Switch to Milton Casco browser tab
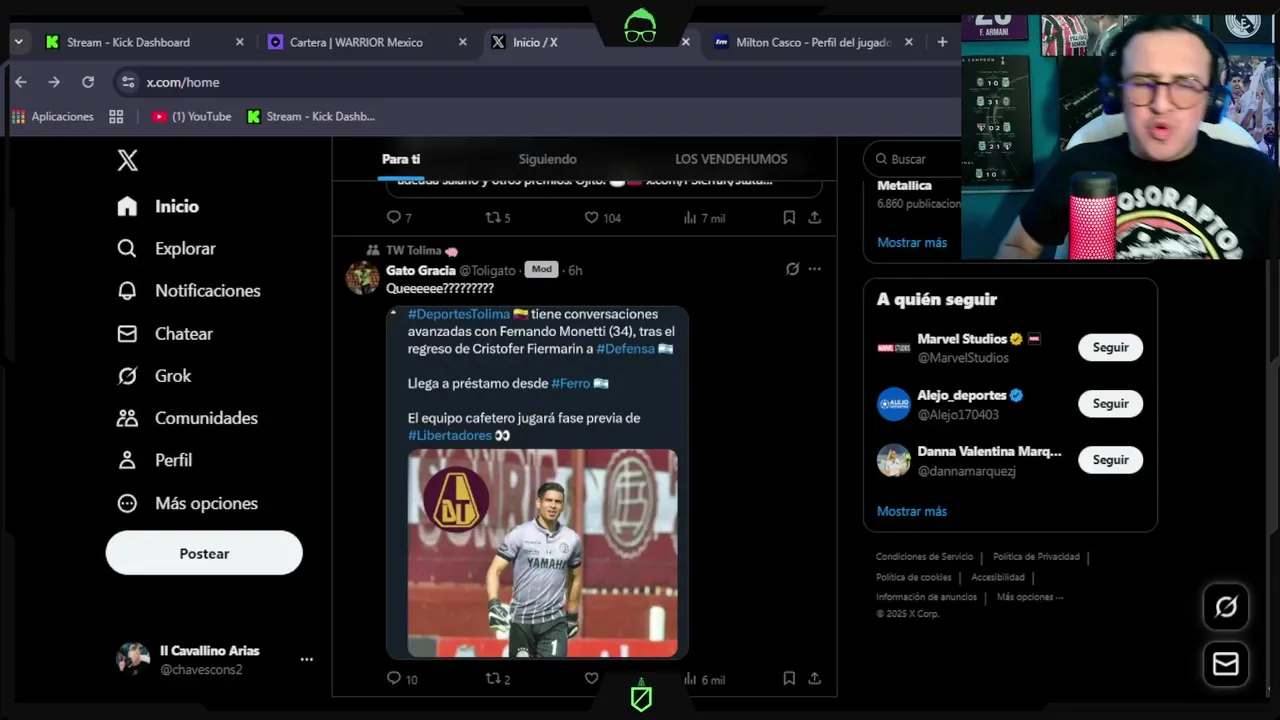The height and width of the screenshot is (720, 1280). pyautogui.click(x=814, y=42)
